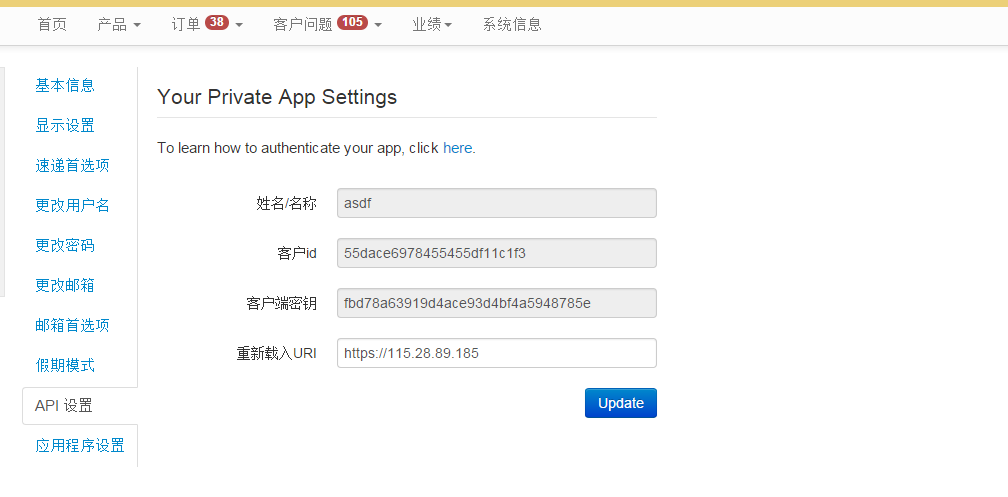Open 显示设置 in the sidebar
Viewport: 1008px width, 497px height.
point(65,126)
